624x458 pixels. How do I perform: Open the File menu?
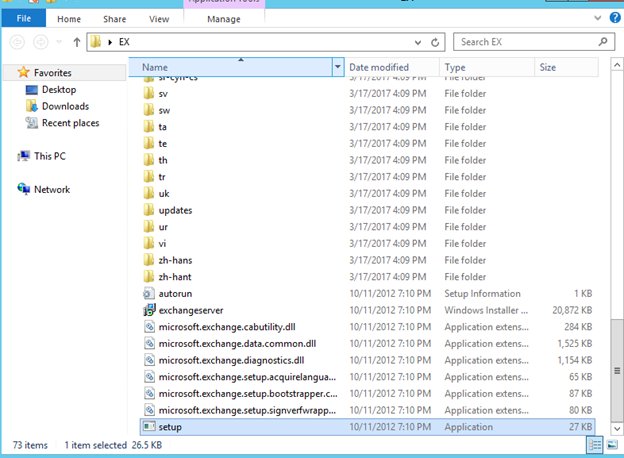[24, 18]
